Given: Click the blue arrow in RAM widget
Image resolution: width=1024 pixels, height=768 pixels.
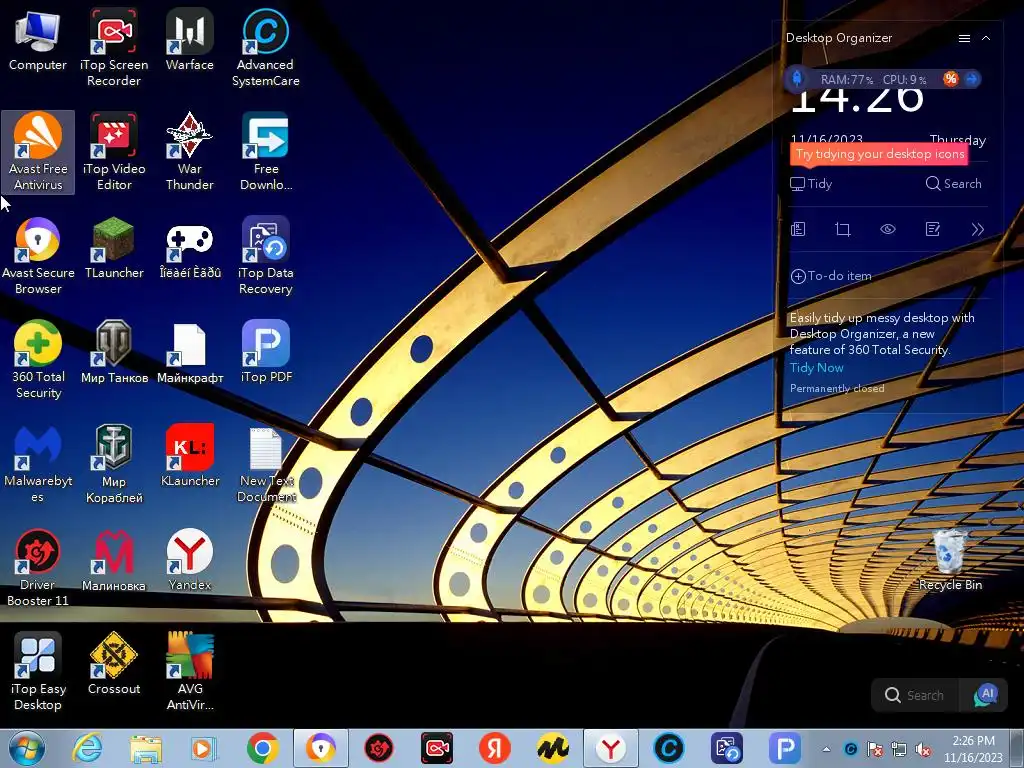Looking at the screenshot, I should click(972, 79).
